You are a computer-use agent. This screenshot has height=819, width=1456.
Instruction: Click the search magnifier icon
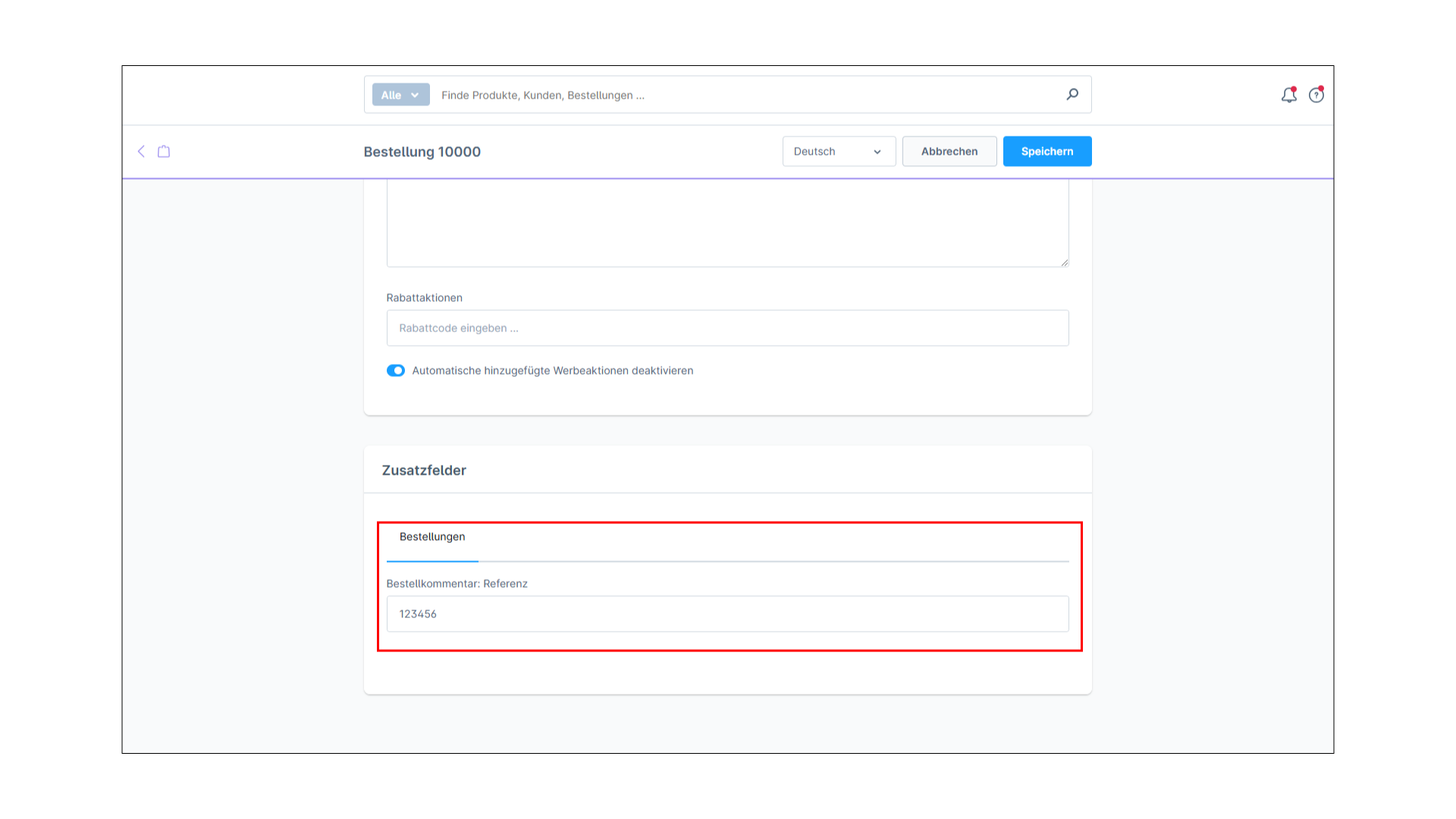1072,94
